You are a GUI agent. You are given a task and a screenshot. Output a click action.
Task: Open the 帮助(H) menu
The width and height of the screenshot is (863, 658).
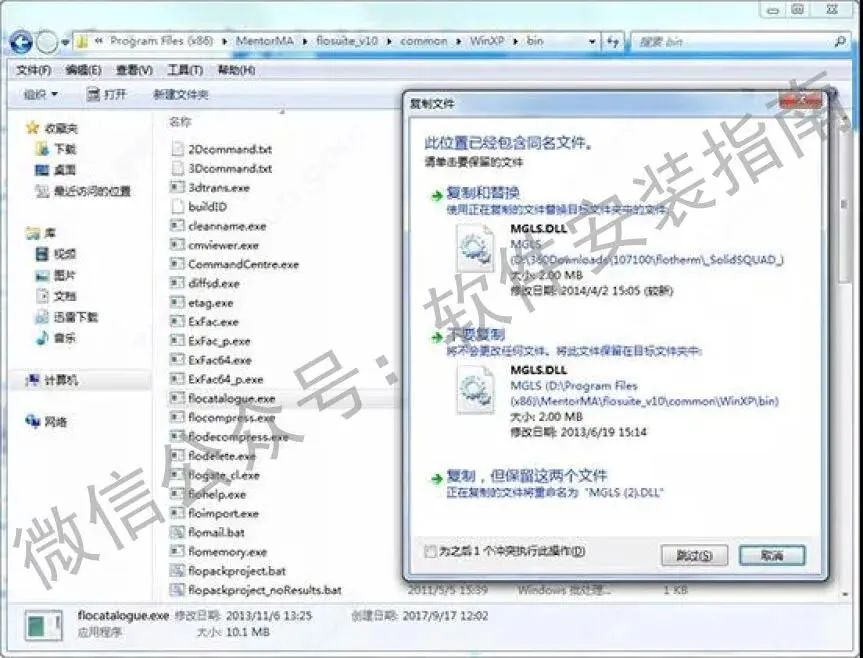pyautogui.click(x=237, y=70)
